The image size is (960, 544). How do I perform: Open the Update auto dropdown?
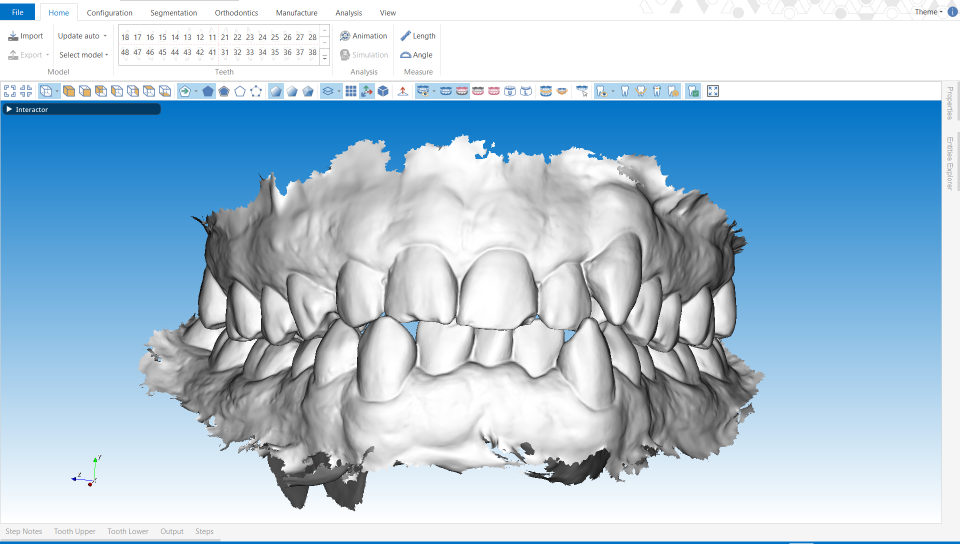82,36
